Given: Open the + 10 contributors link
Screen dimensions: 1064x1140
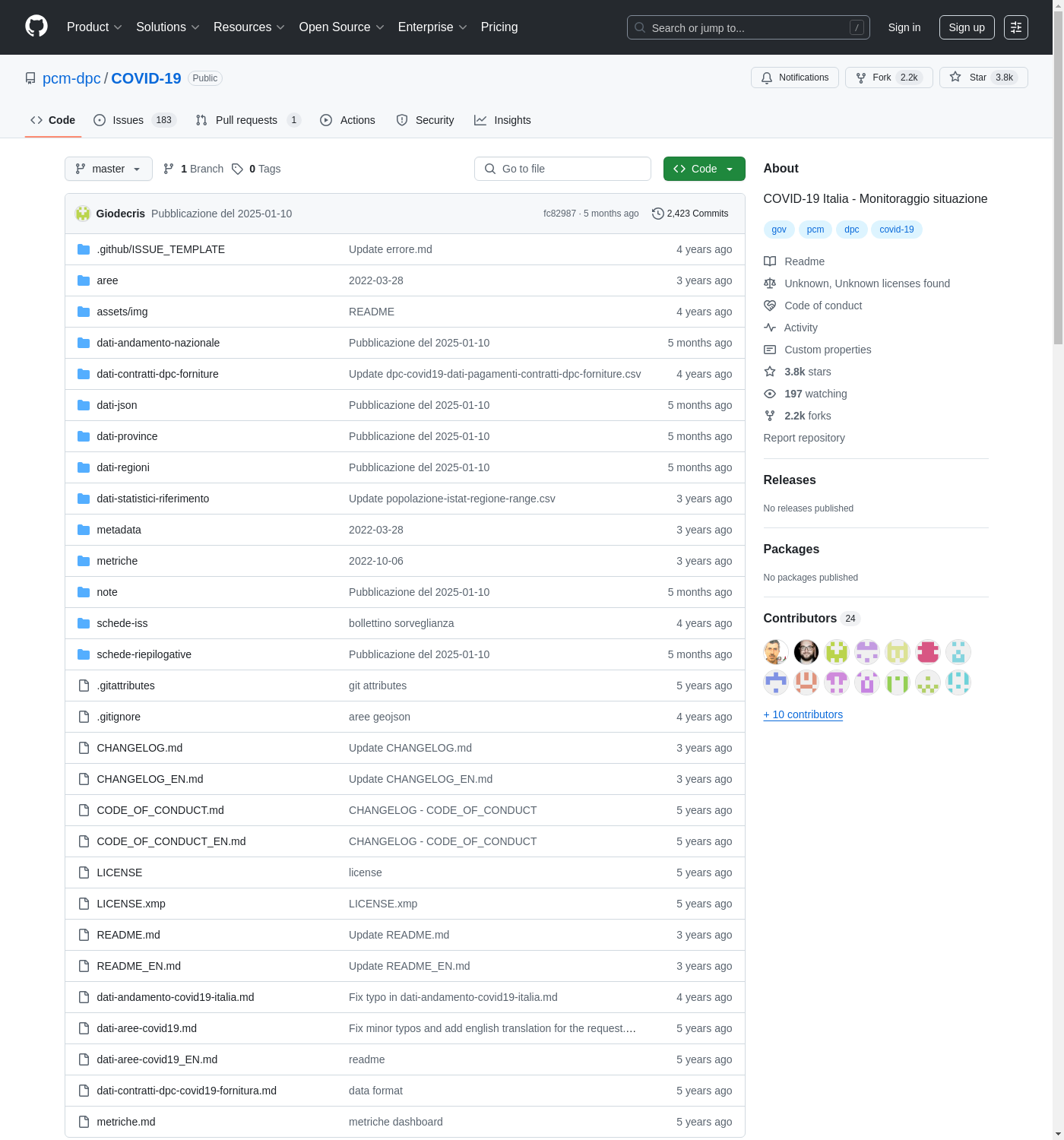Looking at the screenshot, I should point(803,714).
